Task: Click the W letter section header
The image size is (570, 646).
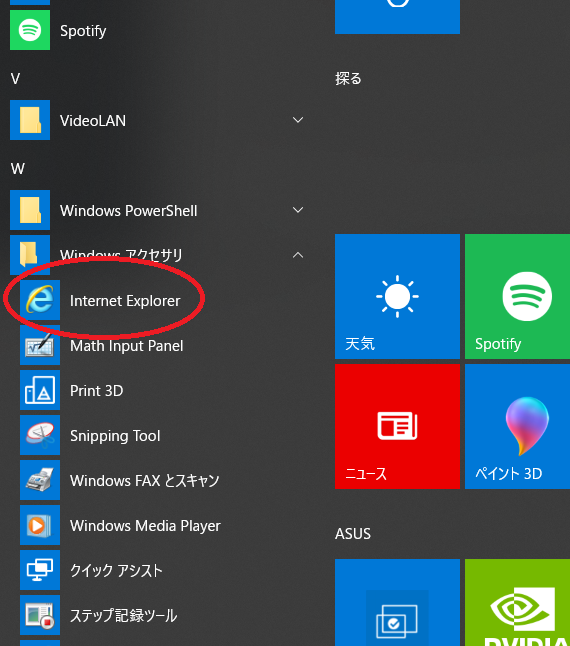Action: point(18,169)
